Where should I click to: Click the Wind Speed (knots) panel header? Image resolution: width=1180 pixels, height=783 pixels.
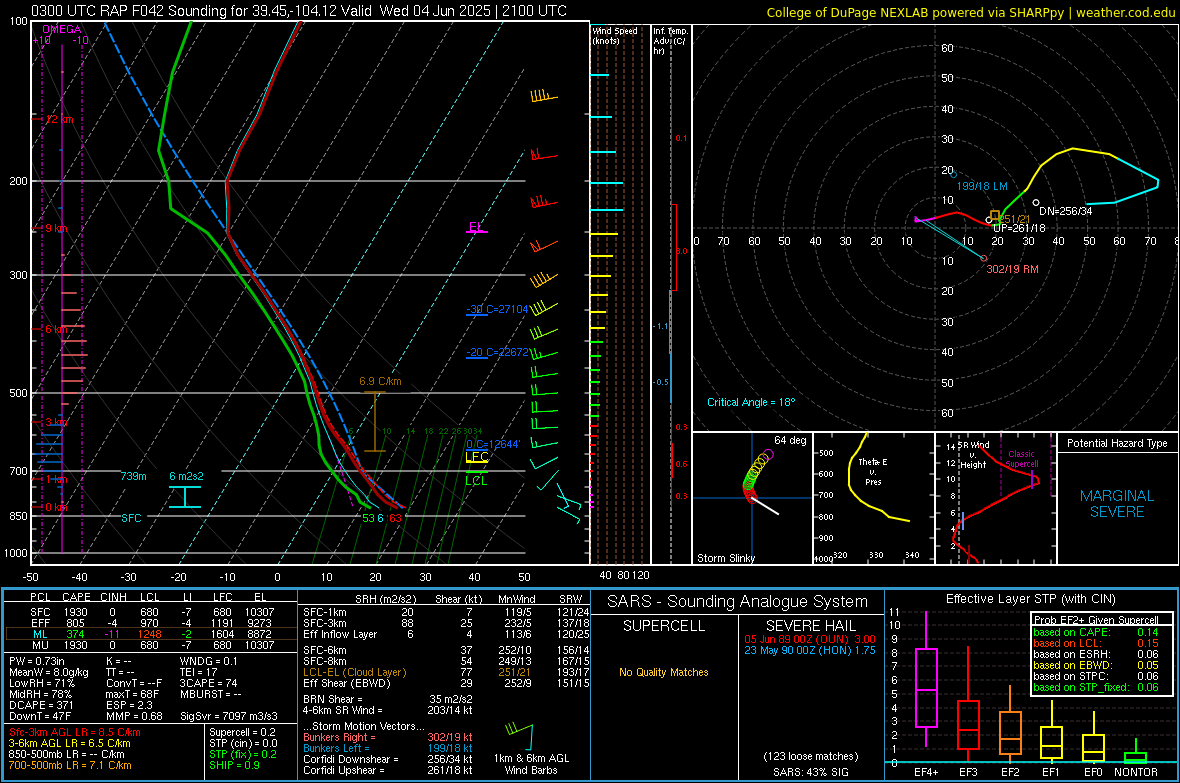coord(615,35)
